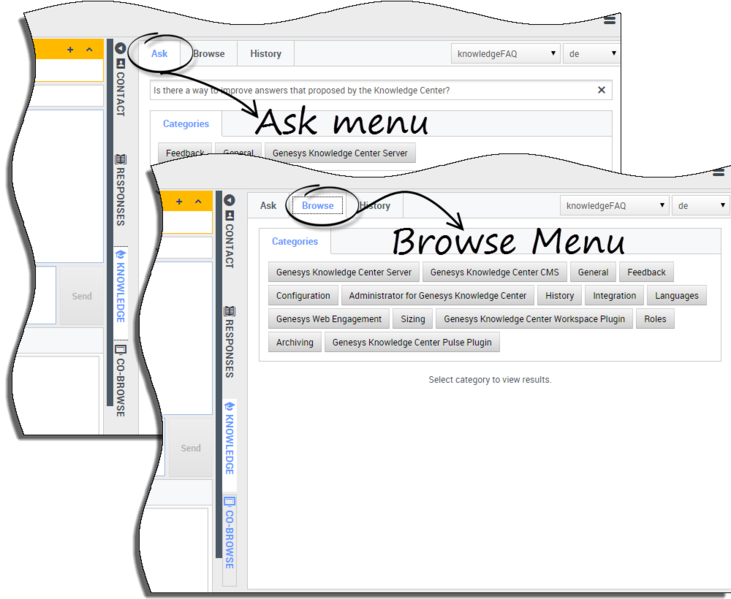Switch to the circled Ask tab
The image size is (731, 599).
(x=160, y=54)
